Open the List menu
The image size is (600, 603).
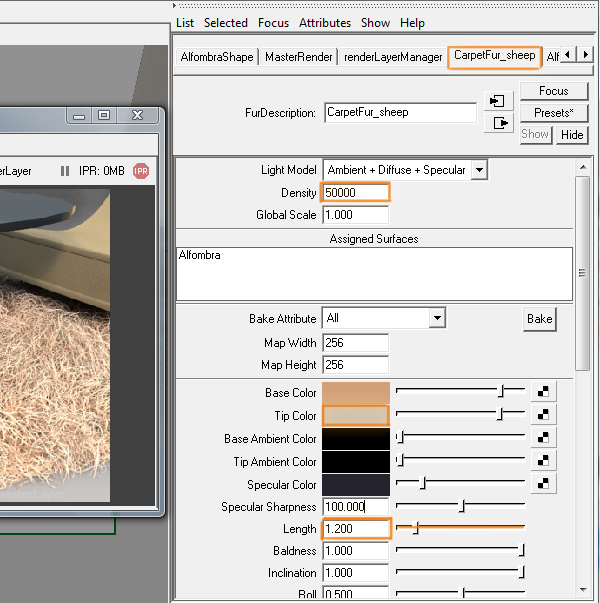(185, 23)
